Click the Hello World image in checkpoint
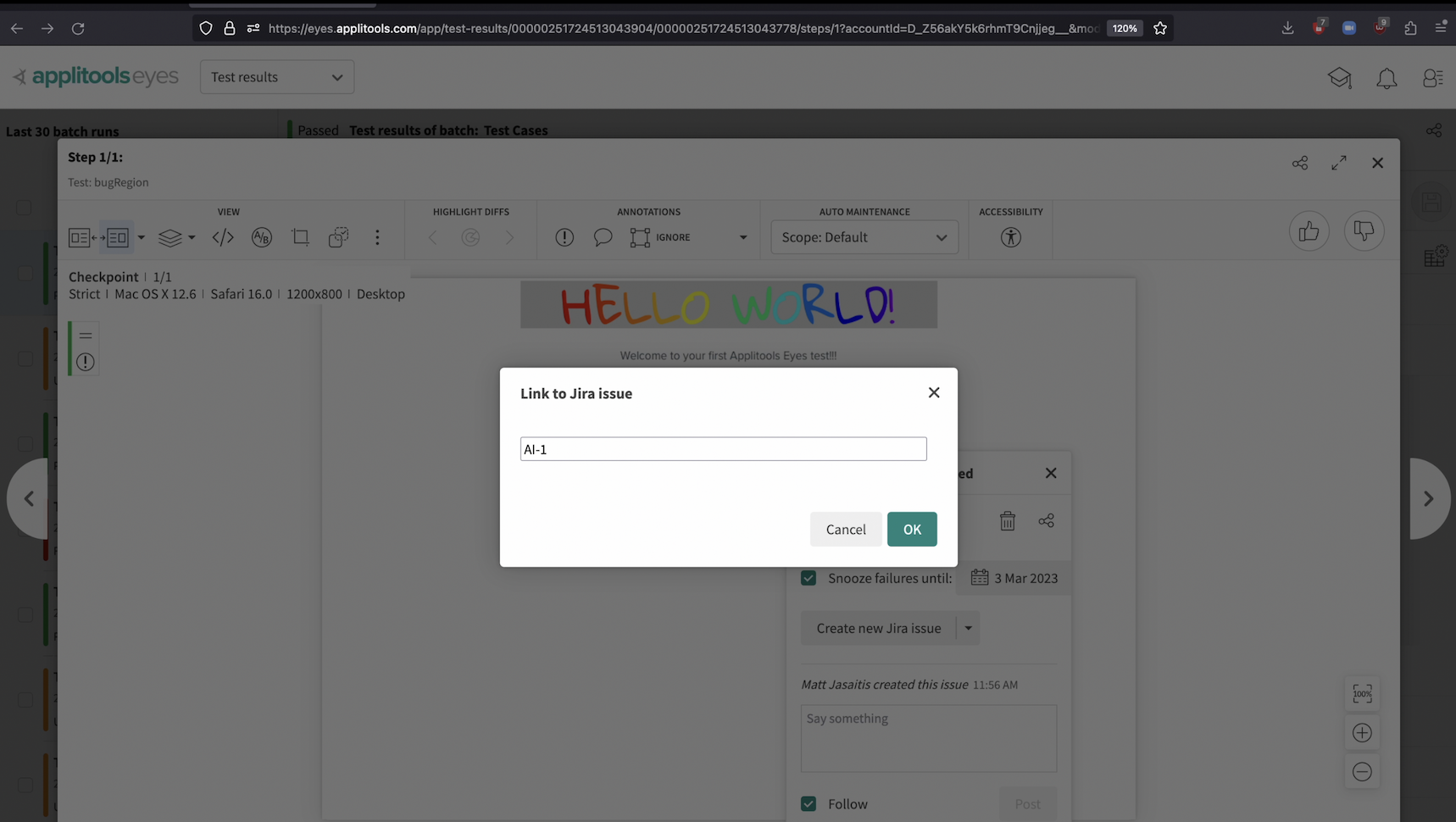This screenshot has height=822, width=1456. 729,304
